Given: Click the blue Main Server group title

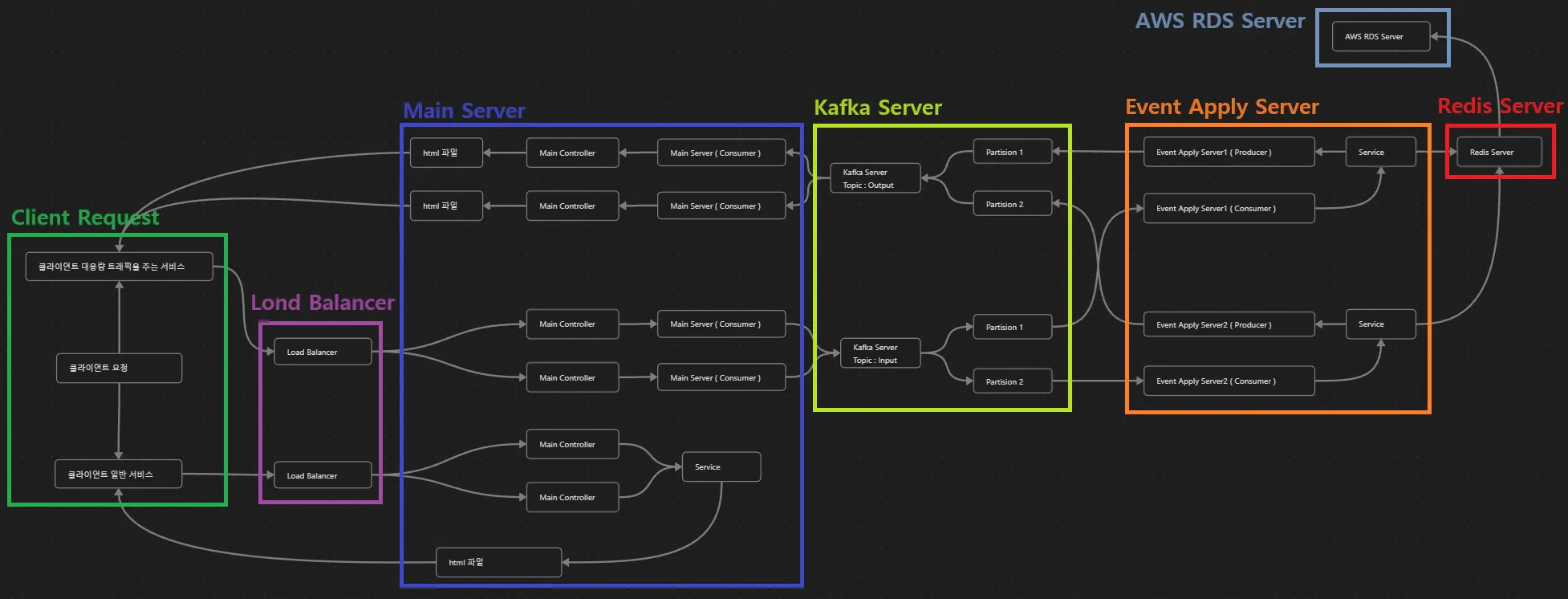Looking at the screenshot, I should click(x=464, y=111).
